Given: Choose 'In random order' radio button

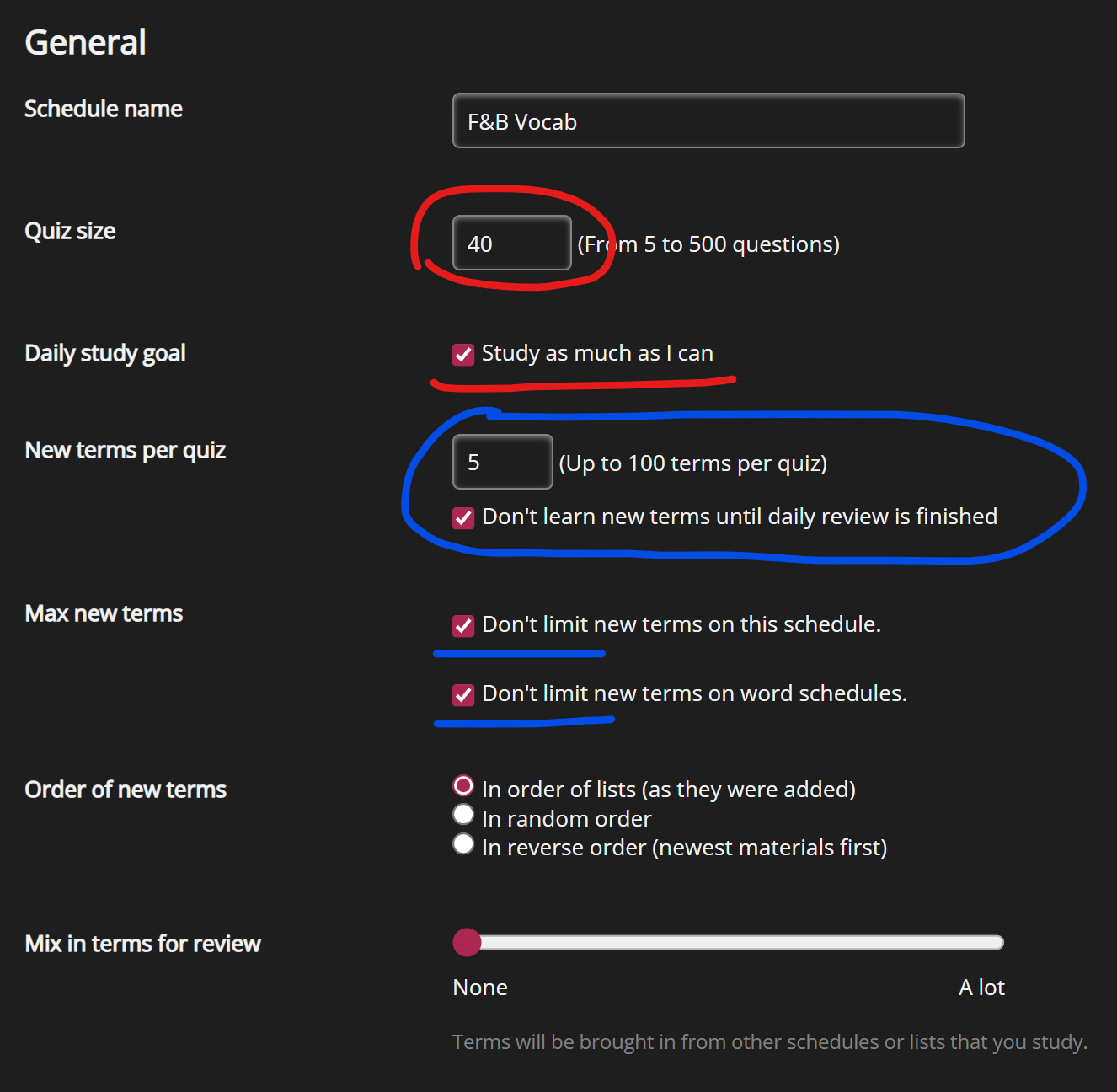Looking at the screenshot, I should [x=463, y=815].
